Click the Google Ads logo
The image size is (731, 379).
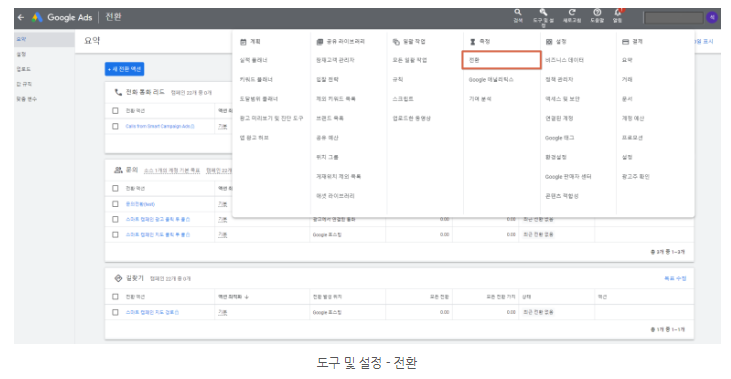pyautogui.click(x=37, y=17)
